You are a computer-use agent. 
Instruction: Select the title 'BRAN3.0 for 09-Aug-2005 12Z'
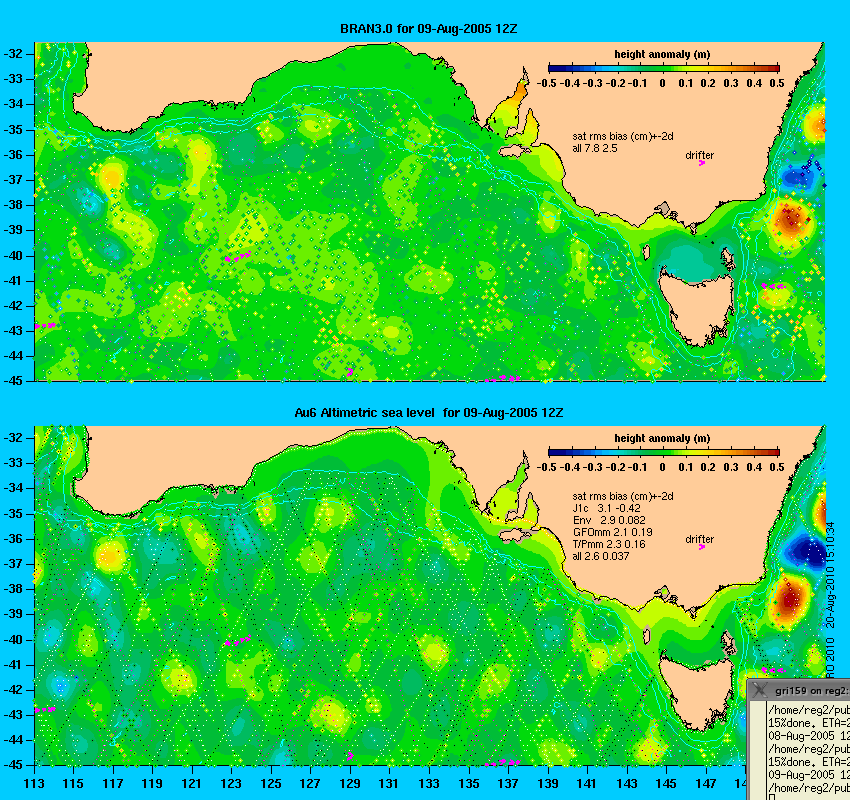click(x=428, y=29)
